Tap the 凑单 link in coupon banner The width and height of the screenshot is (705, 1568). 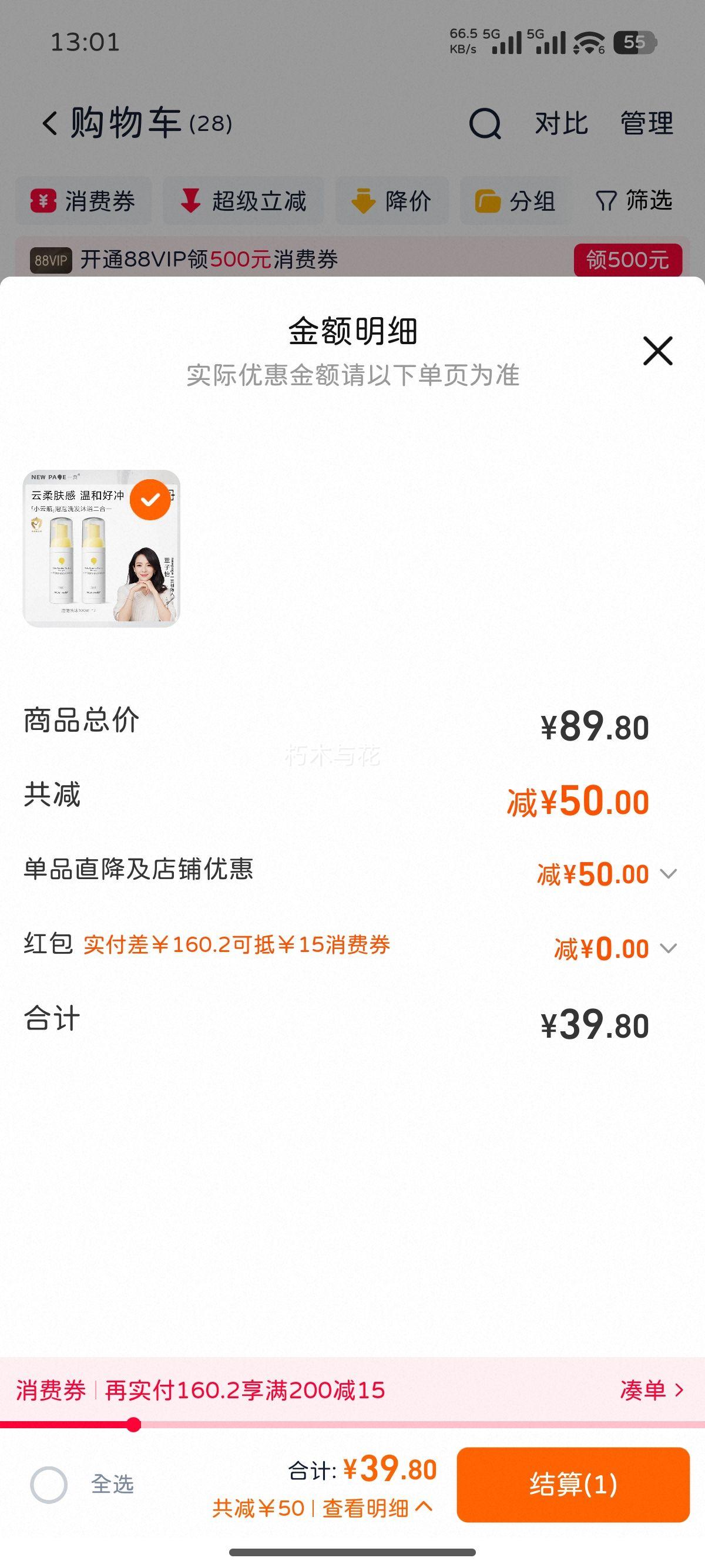coord(652,1389)
